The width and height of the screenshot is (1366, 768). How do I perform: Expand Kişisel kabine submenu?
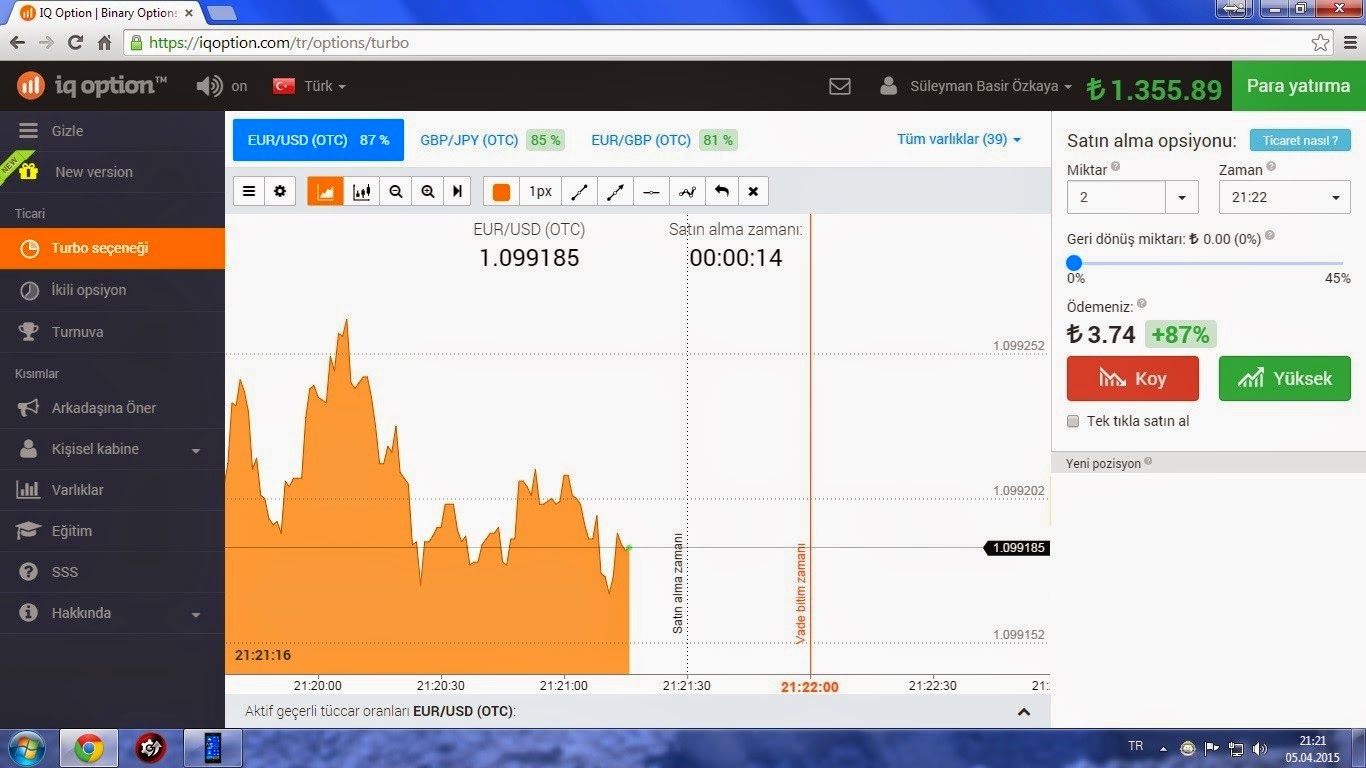tap(112, 449)
